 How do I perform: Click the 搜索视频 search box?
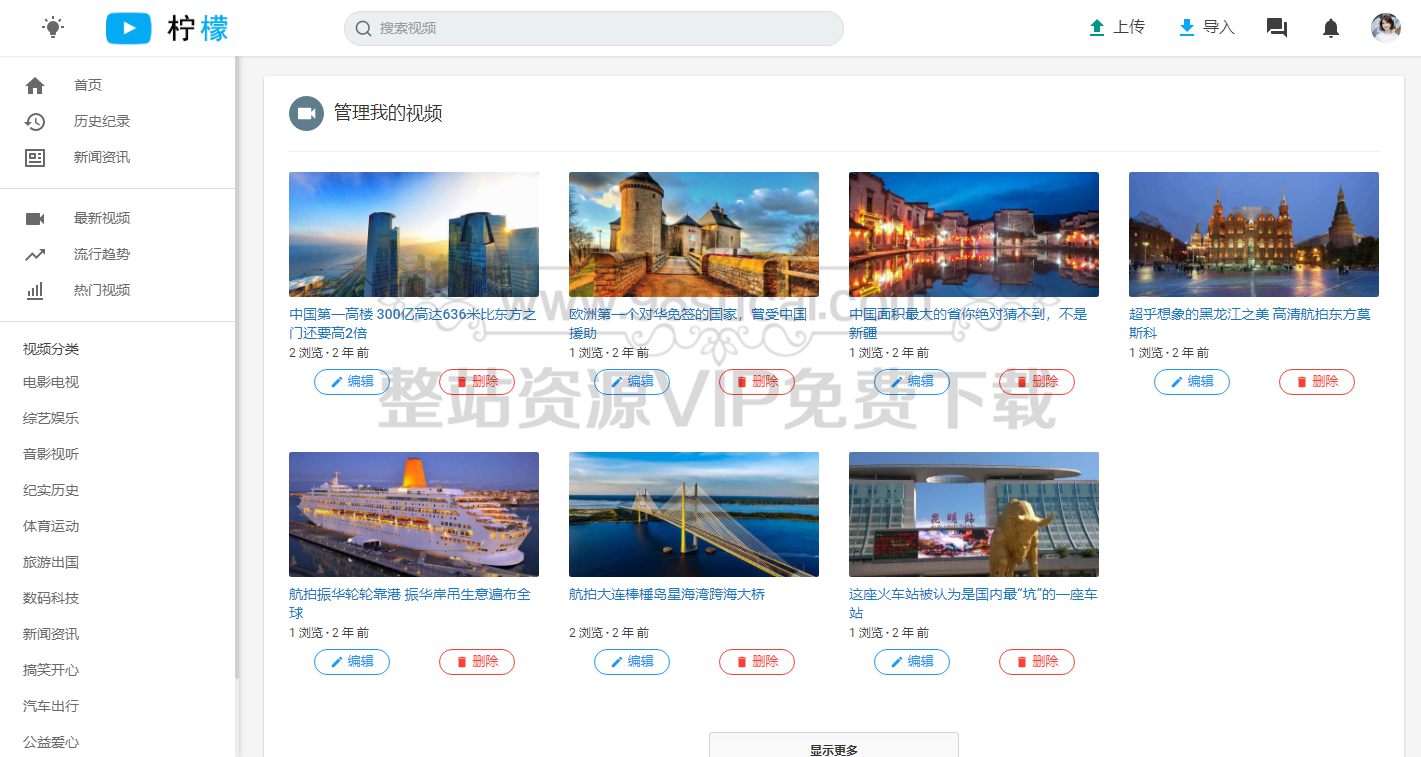pos(594,29)
